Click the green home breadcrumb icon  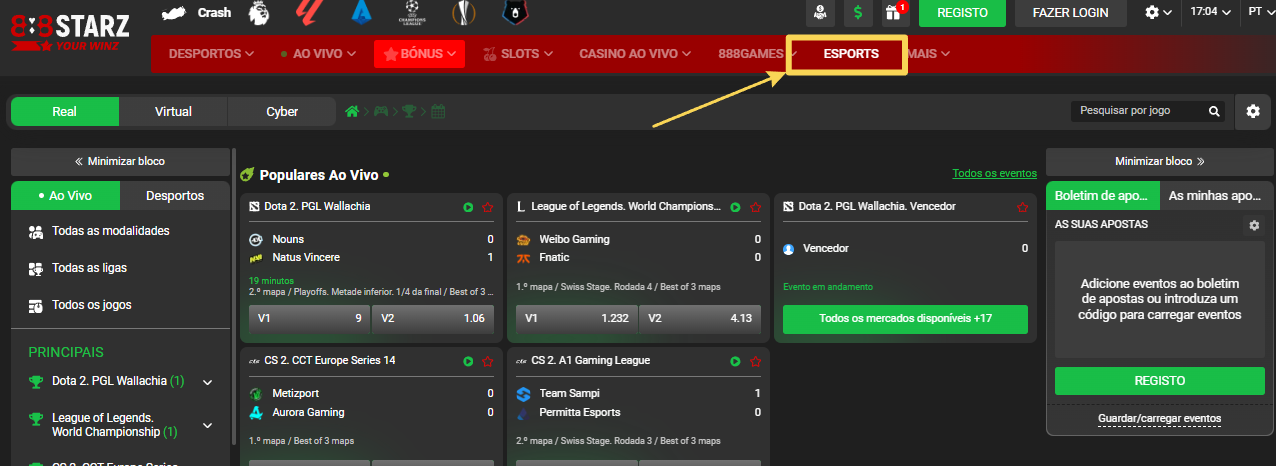coord(352,111)
